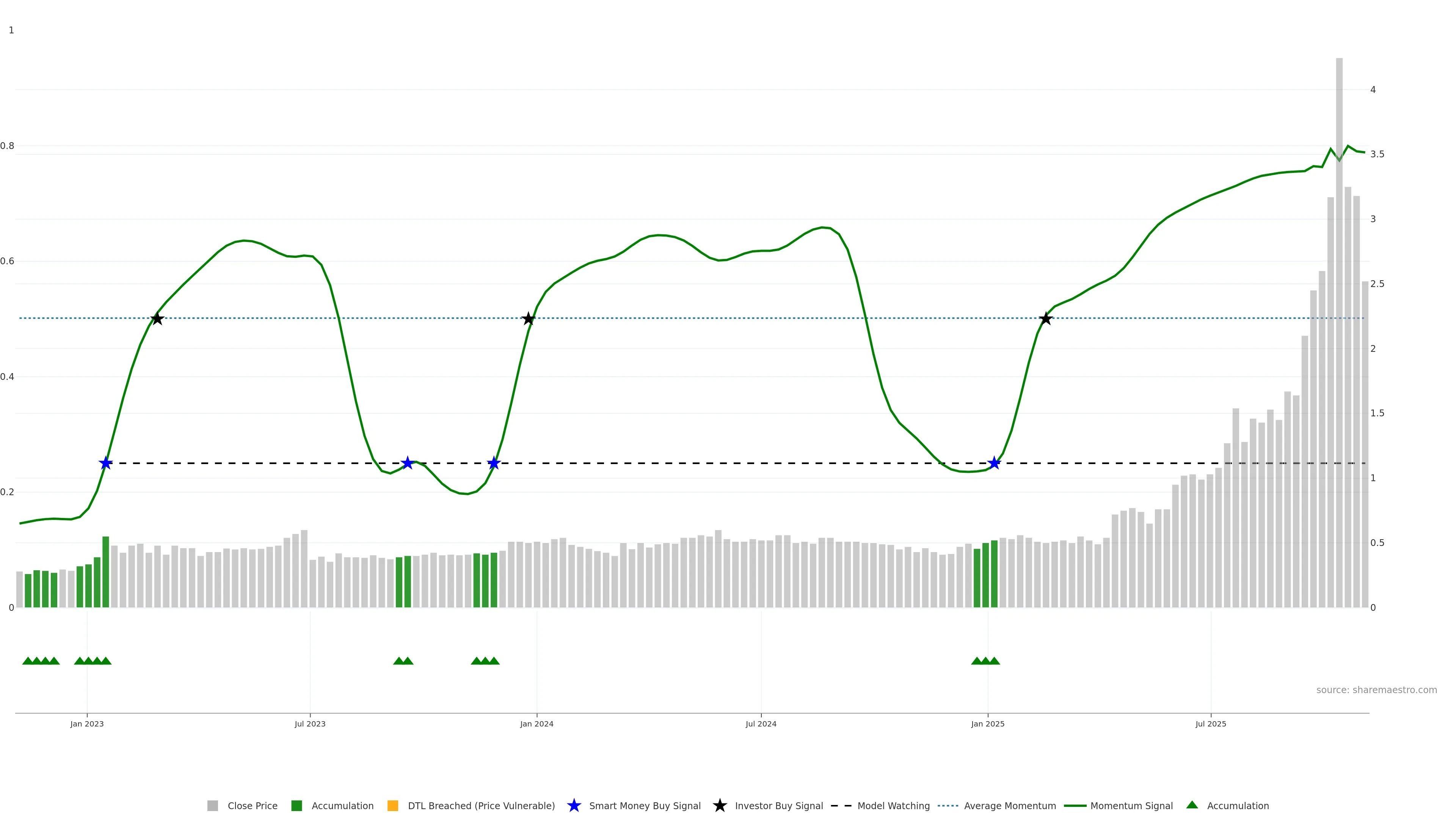Click the black star after Jan 2025

click(x=1046, y=319)
